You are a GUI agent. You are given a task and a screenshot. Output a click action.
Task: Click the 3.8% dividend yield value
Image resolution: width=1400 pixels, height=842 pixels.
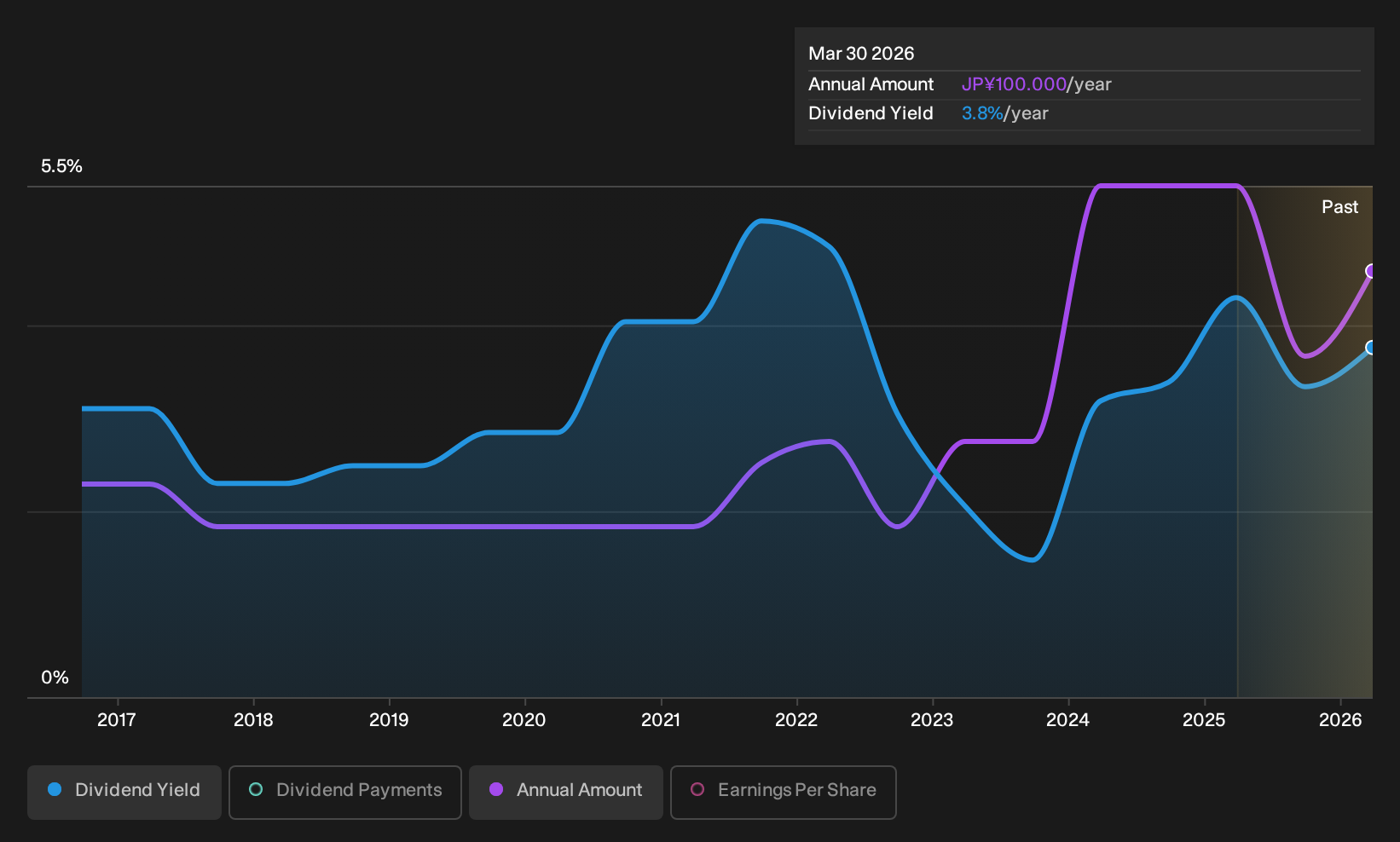point(982,113)
